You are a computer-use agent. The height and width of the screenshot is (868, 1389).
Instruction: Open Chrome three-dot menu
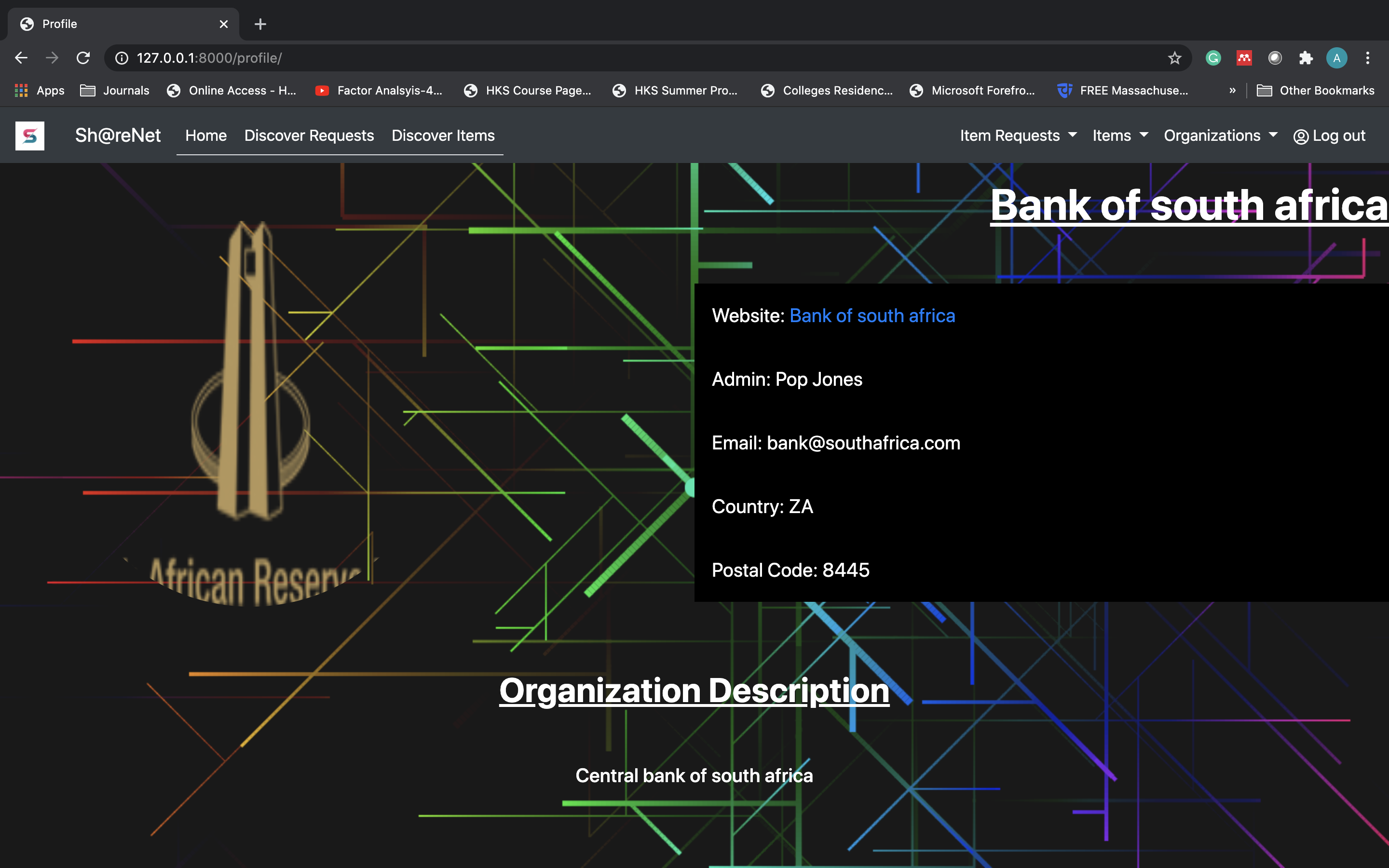point(1368,58)
